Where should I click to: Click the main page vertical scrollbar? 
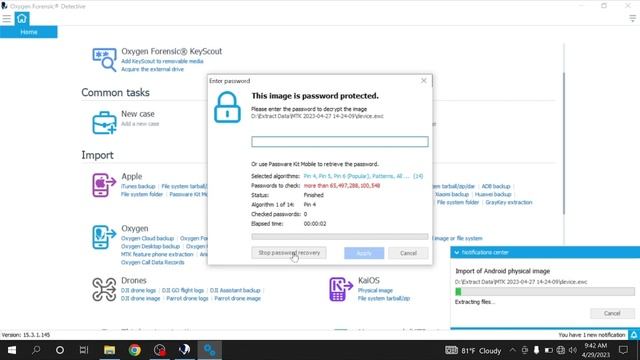[x=564, y=143]
